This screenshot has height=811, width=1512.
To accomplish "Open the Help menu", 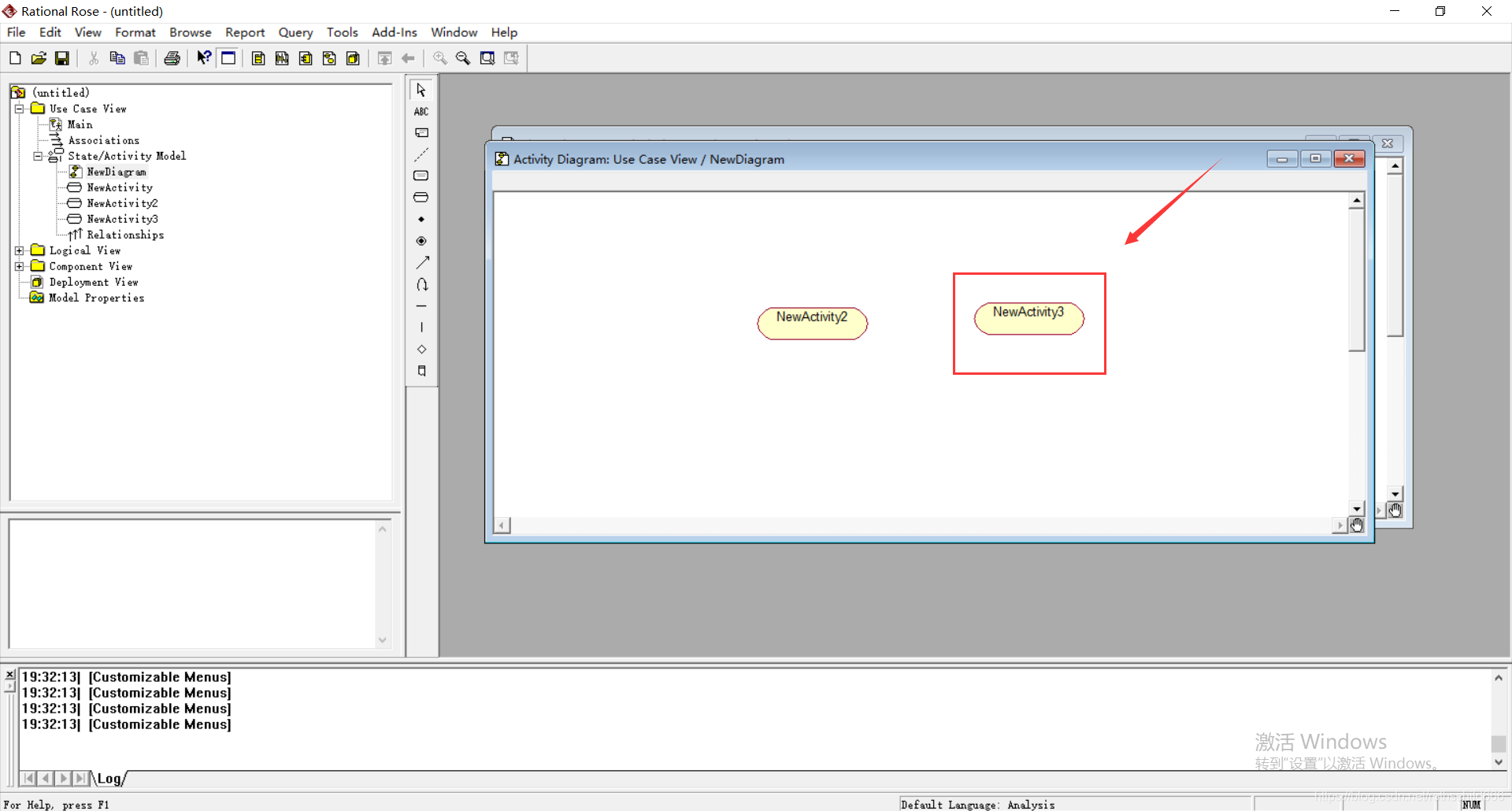I will tap(504, 32).
